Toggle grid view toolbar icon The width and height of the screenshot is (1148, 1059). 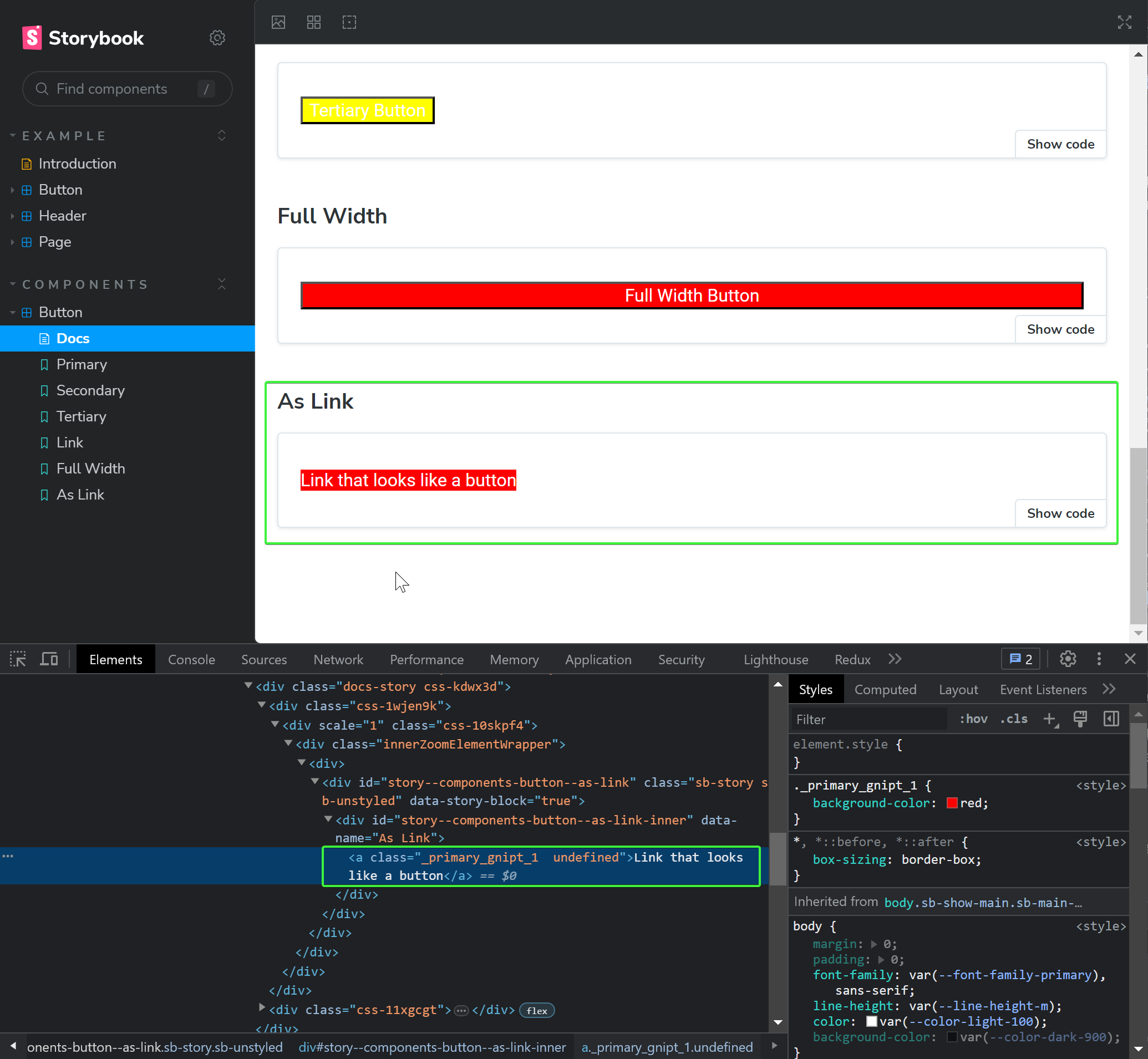click(x=313, y=22)
